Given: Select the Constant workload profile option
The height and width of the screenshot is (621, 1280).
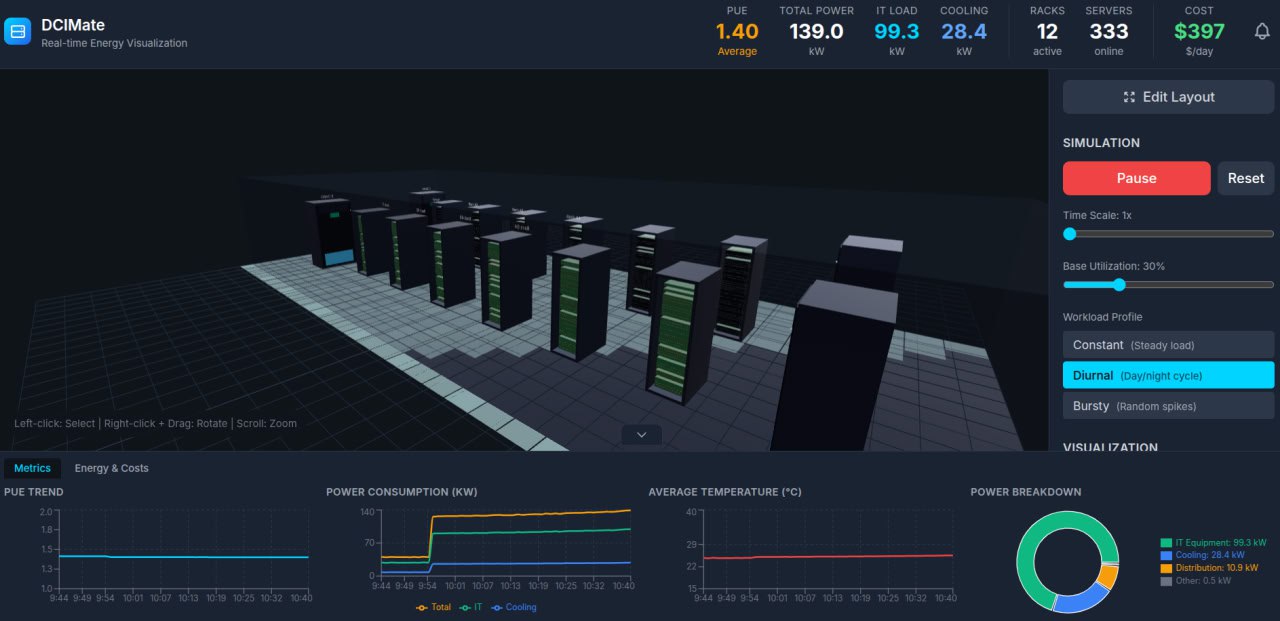Looking at the screenshot, I should click(x=1167, y=344).
